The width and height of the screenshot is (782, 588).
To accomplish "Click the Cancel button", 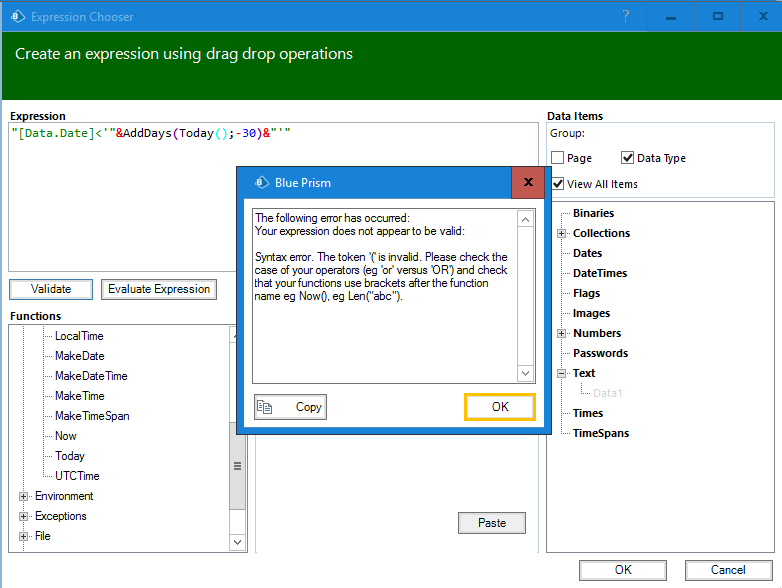I will (x=729, y=570).
